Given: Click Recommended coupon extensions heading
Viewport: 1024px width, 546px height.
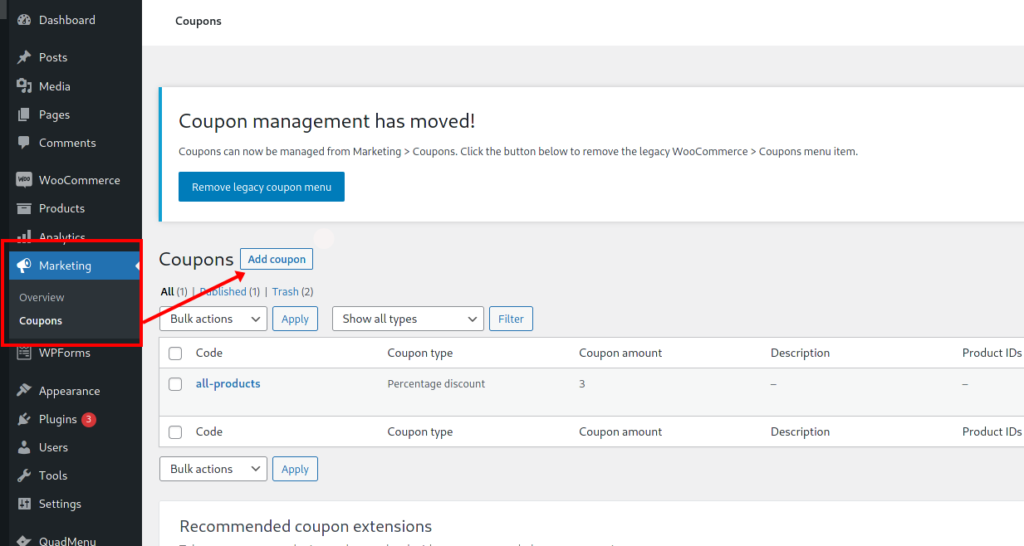Looking at the screenshot, I should tap(306, 526).
